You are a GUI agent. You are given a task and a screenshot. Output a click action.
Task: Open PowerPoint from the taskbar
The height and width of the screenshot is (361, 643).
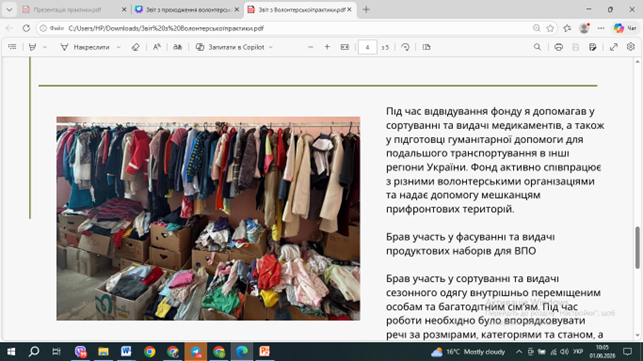[264, 352]
